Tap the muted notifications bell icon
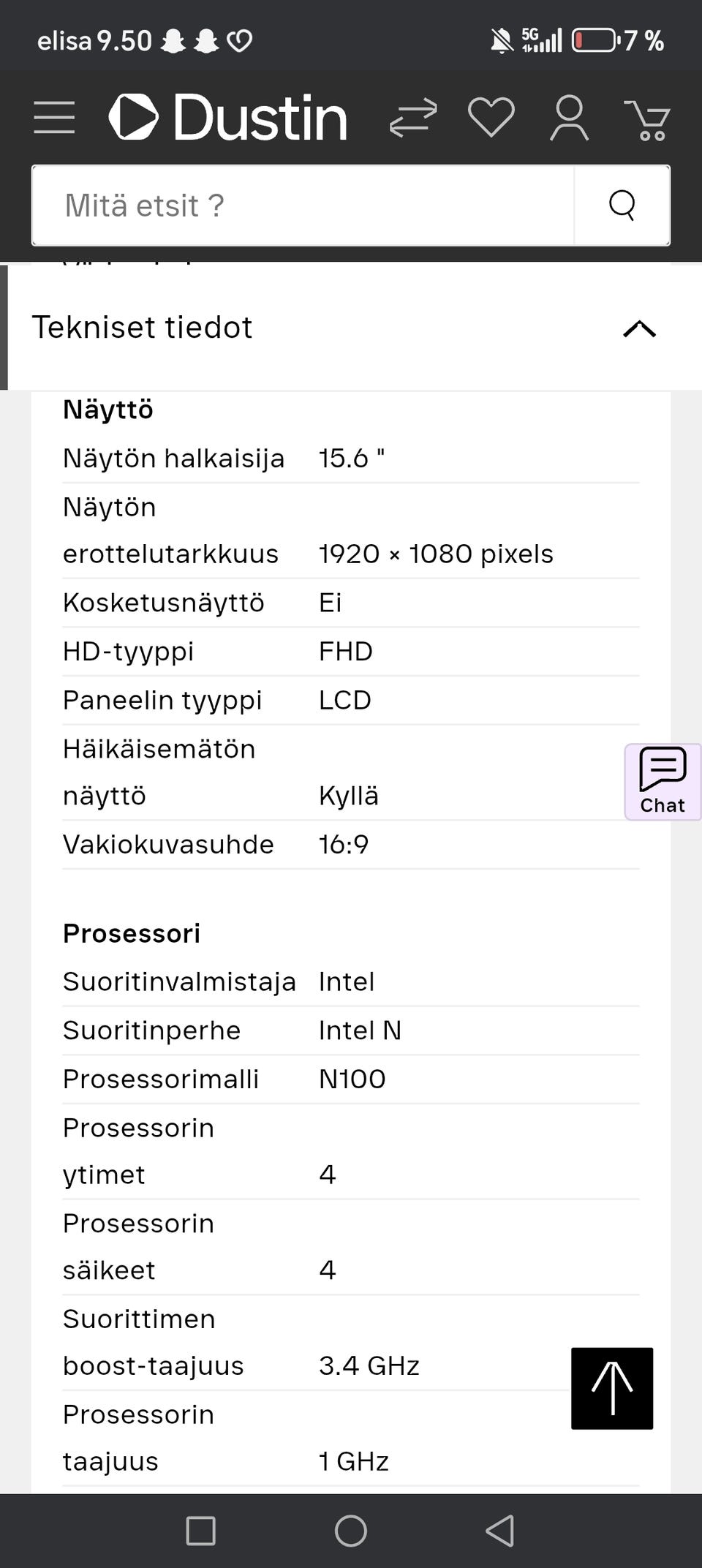Image resolution: width=702 pixels, height=1568 pixels. [501, 41]
